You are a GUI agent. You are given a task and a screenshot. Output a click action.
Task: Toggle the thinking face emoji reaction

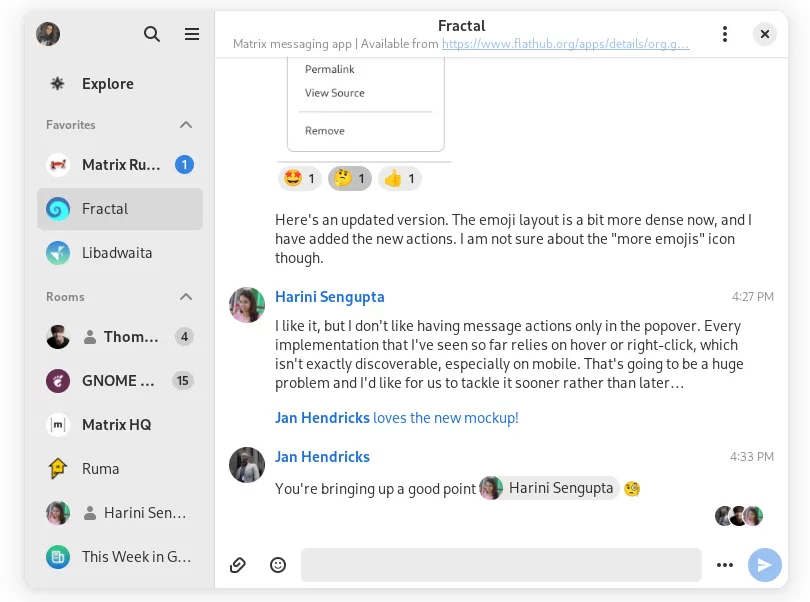pos(350,179)
